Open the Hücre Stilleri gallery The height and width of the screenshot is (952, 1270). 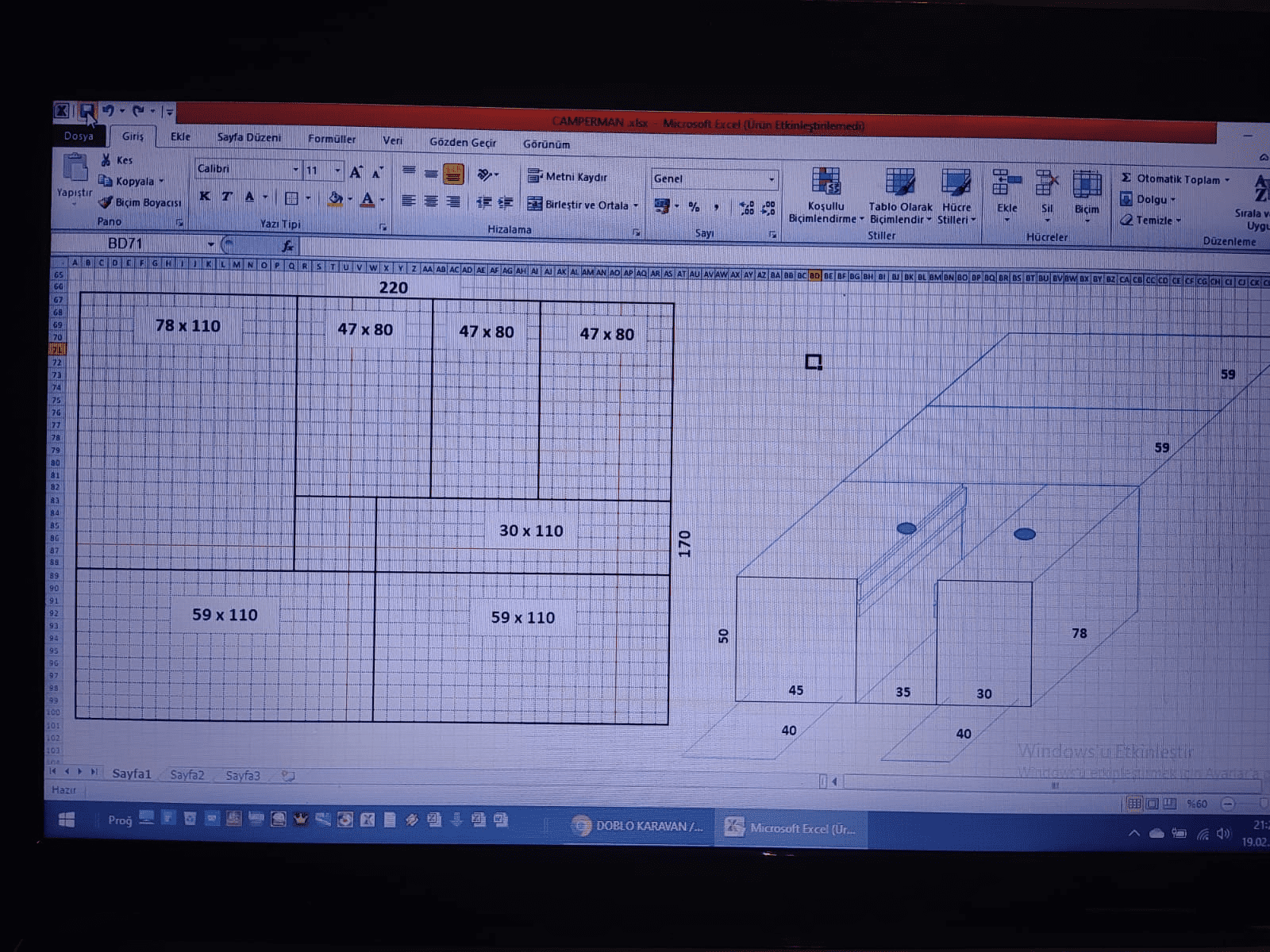point(956,198)
